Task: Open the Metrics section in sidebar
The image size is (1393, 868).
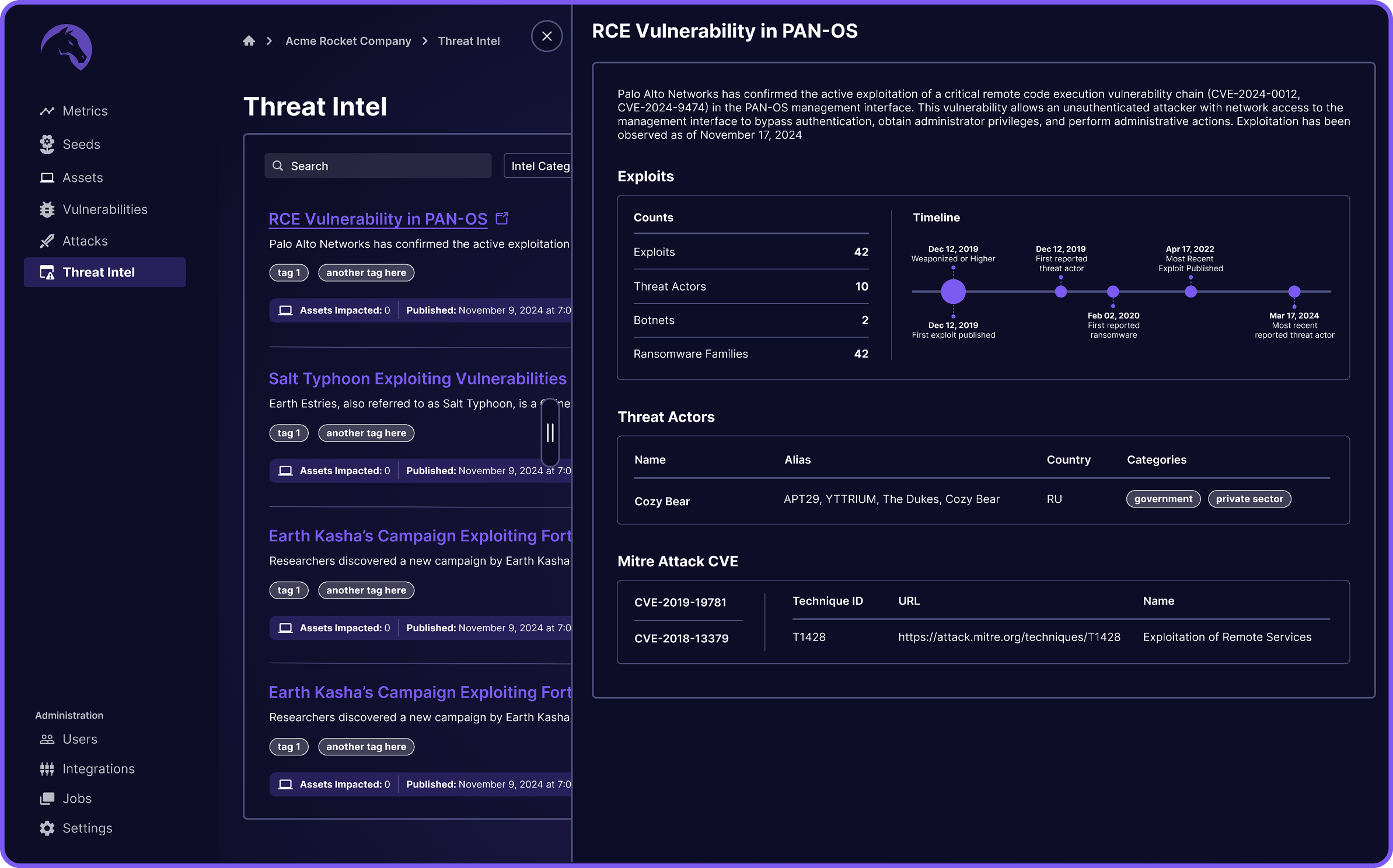Action: click(85, 111)
